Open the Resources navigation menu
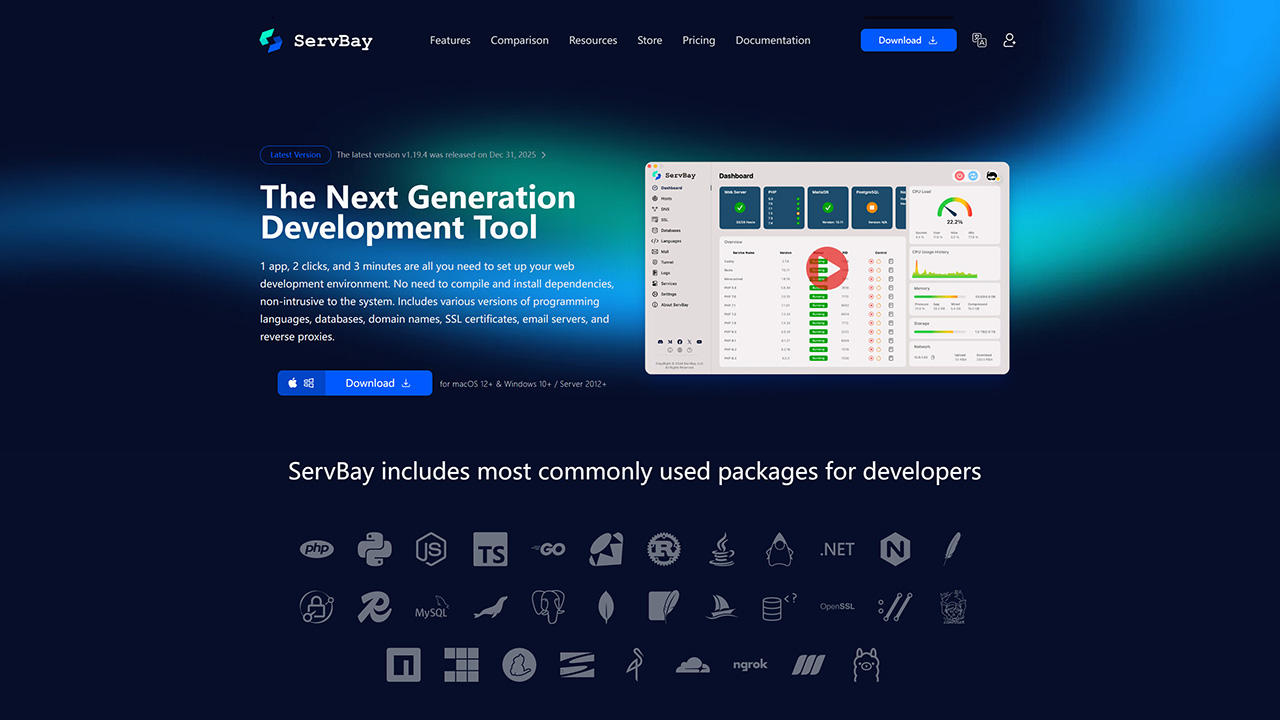Viewport: 1280px width, 720px height. (593, 41)
